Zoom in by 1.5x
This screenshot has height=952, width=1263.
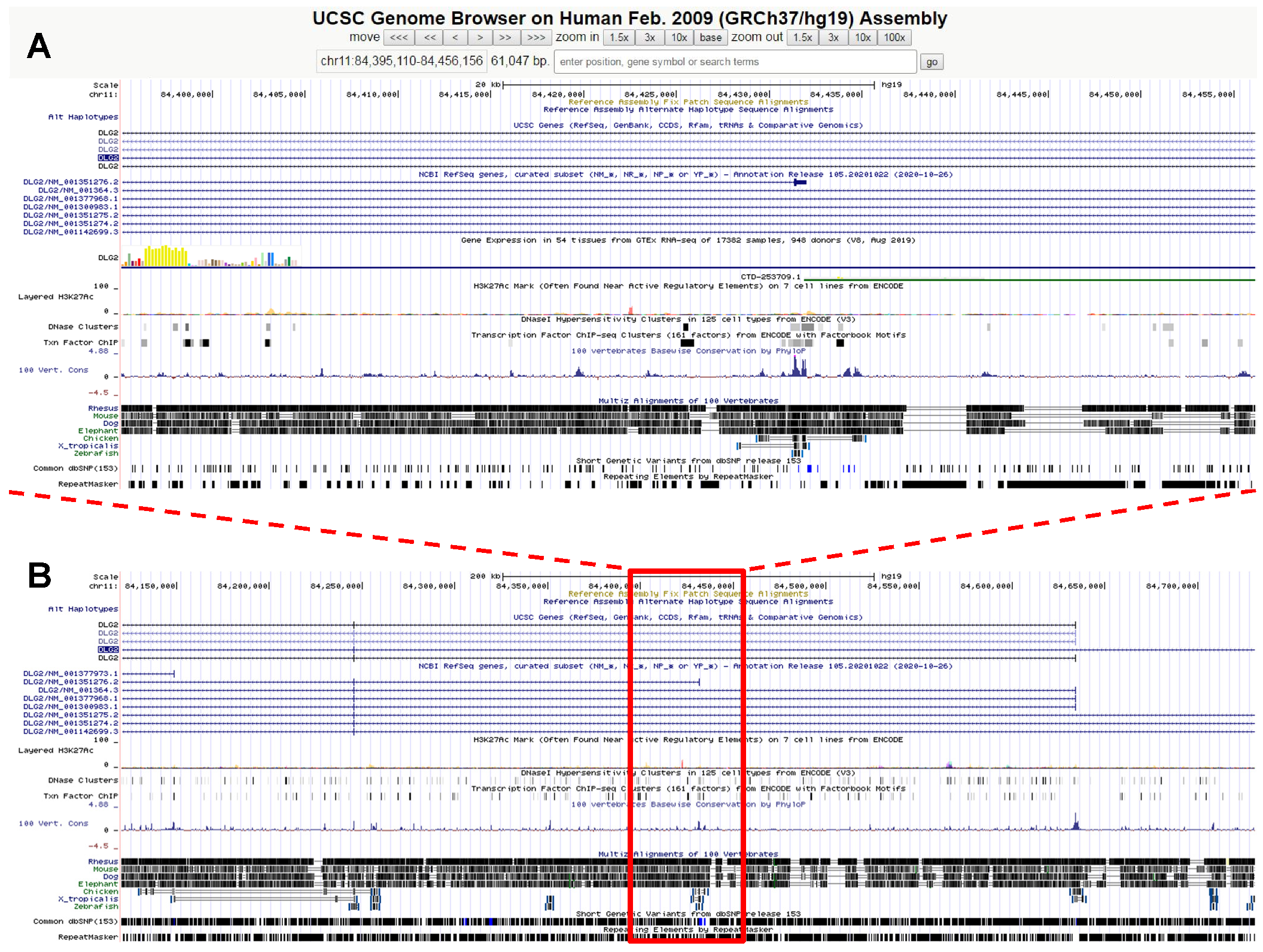619,38
